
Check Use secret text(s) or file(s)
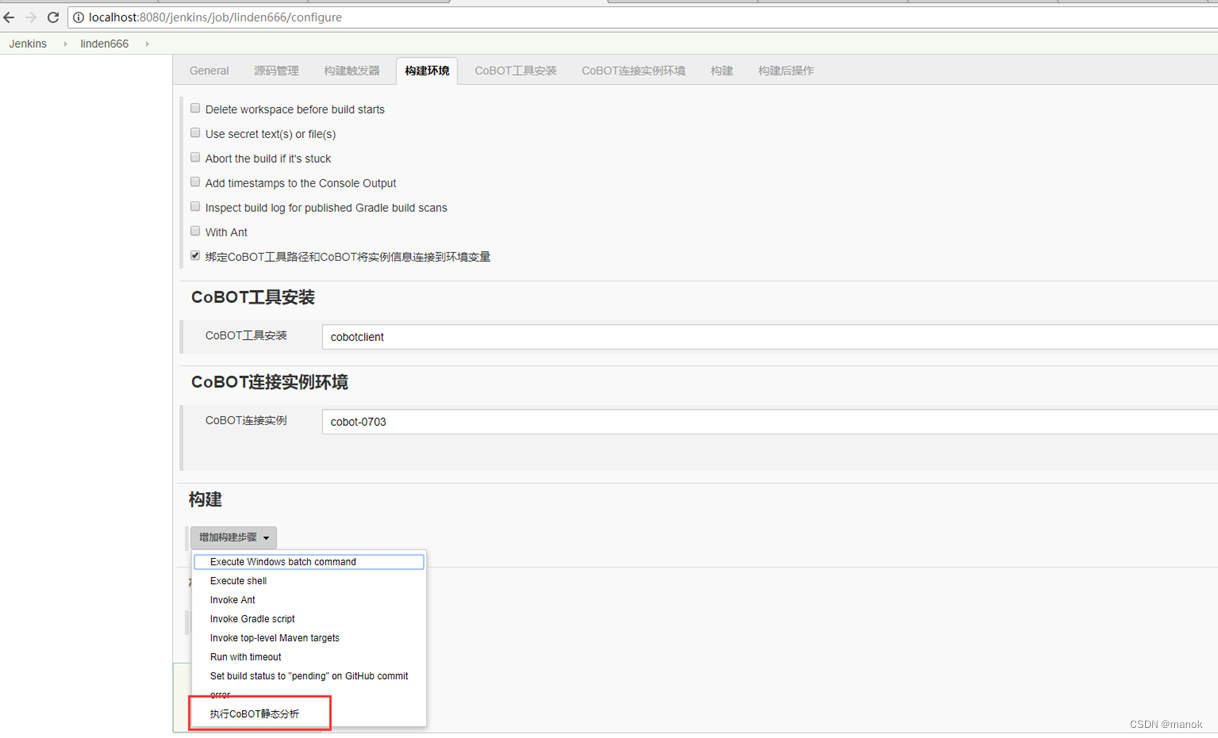coord(195,131)
